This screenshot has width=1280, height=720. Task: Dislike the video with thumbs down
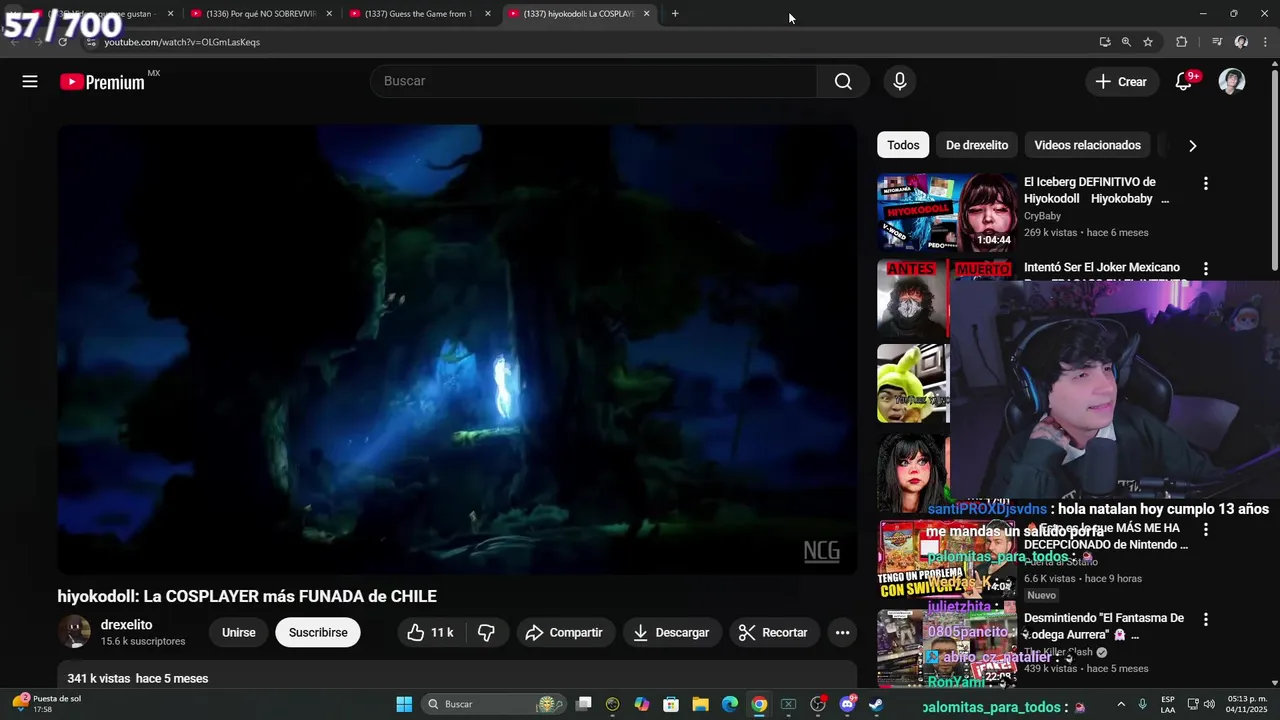pos(487,633)
